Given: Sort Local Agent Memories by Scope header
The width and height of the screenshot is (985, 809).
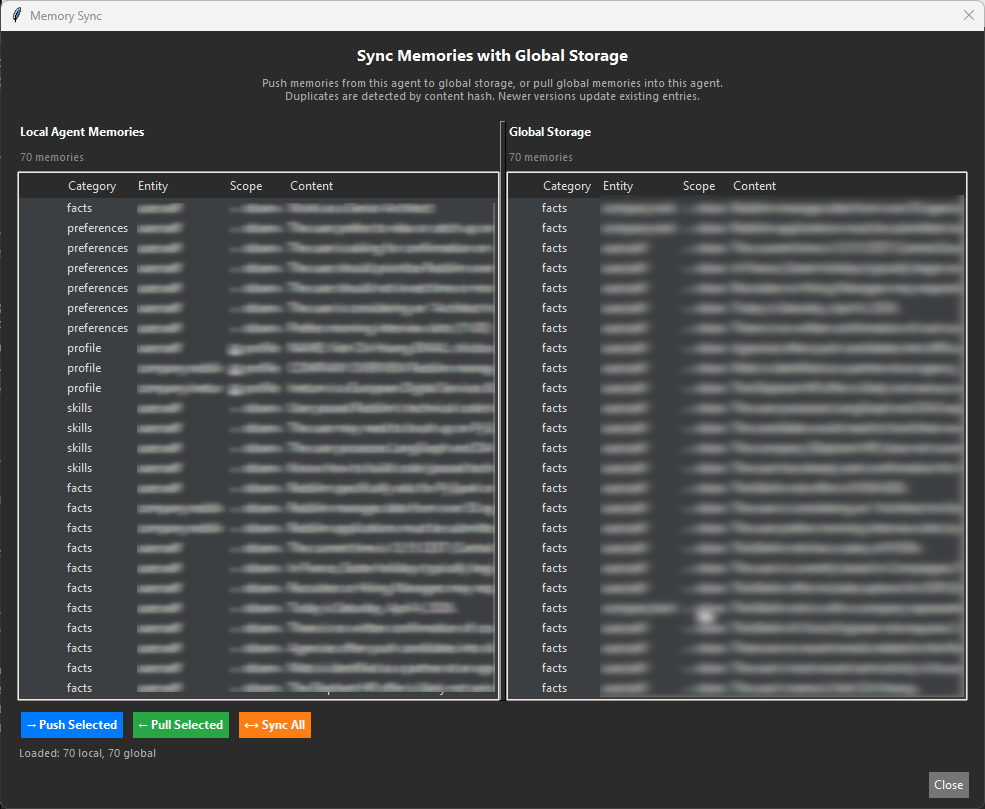Looking at the screenshot, I should (246, 185).
